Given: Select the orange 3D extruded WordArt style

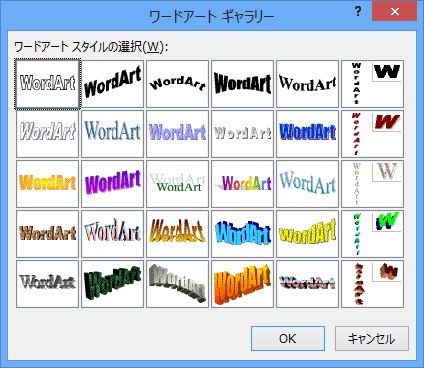Looking at the screenshot, I should [x=242, y=284].
